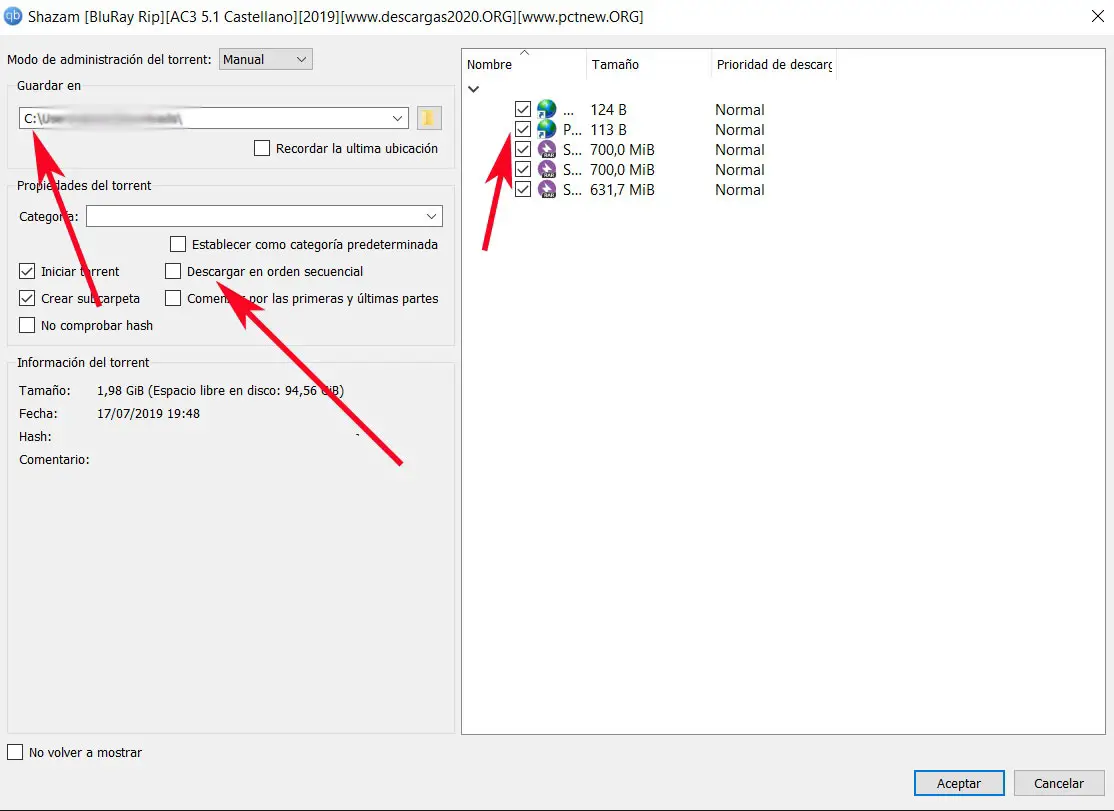Screen dimensions: 1114x811
Task: Click web shortcut icon of 113 B file
Action: click(546, 129)
